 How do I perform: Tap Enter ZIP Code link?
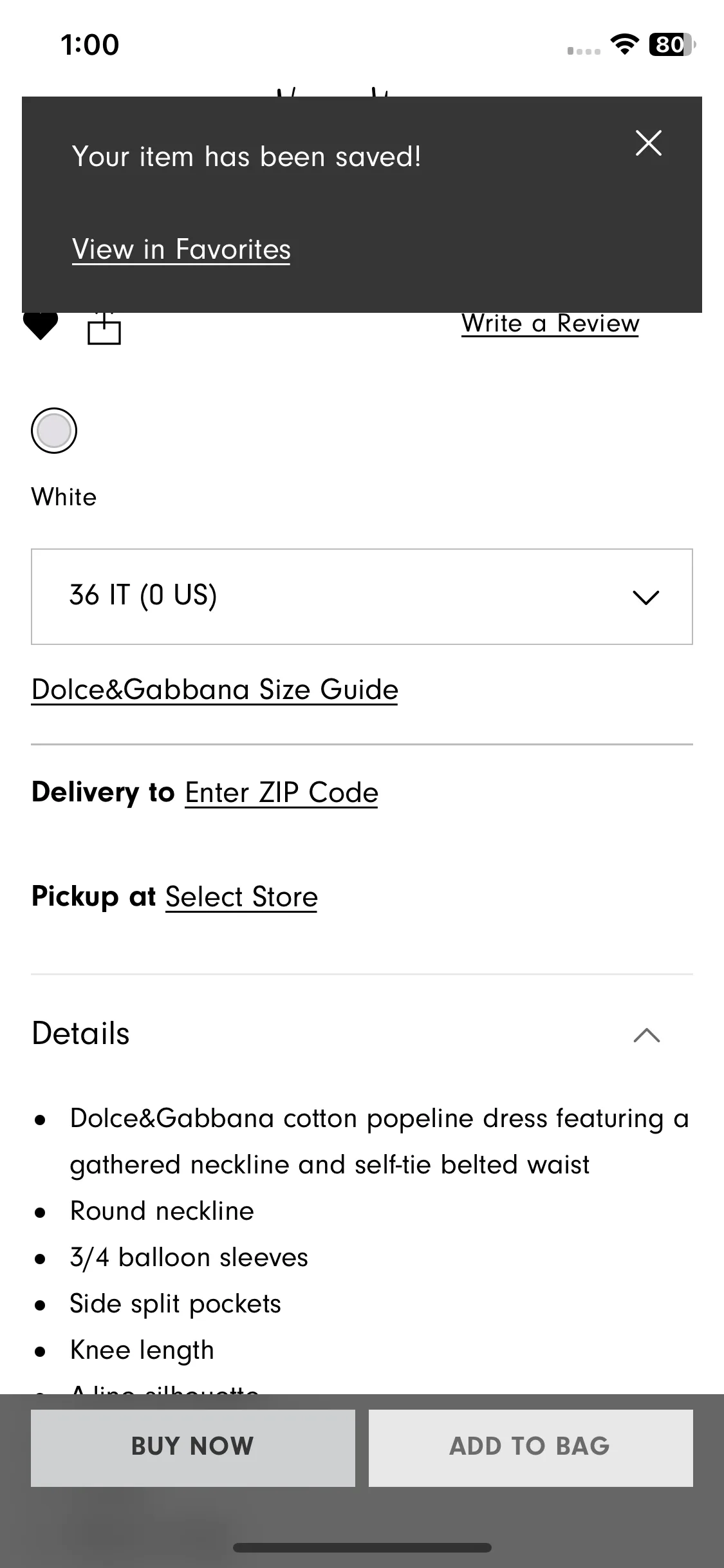282,793
